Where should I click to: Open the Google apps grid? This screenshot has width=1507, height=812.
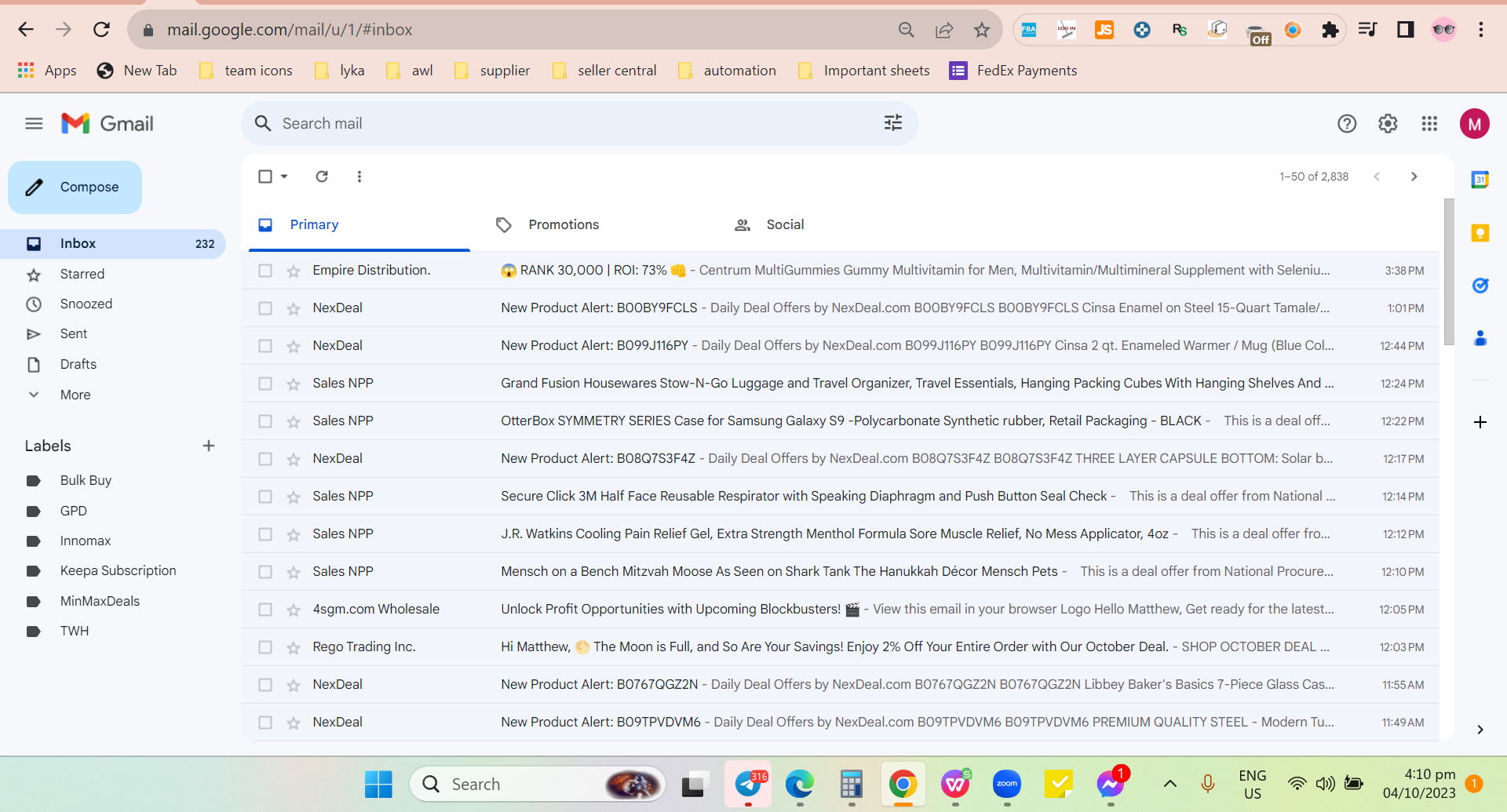(x=1429, y=123)
